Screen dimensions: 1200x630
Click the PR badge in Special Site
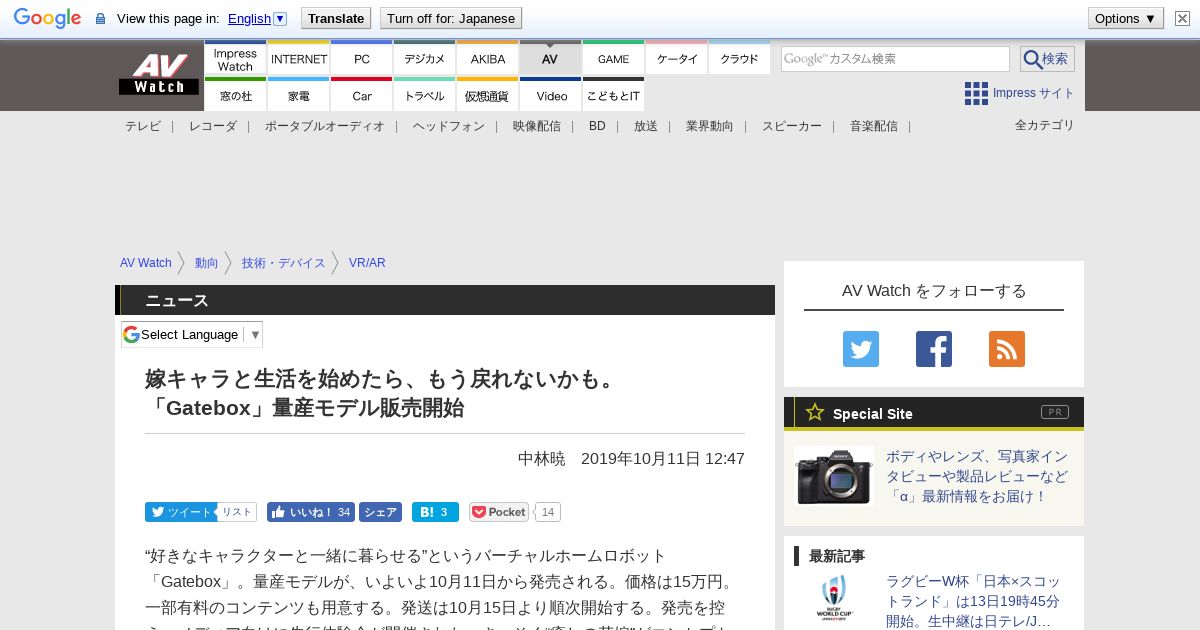(1055, 412)
